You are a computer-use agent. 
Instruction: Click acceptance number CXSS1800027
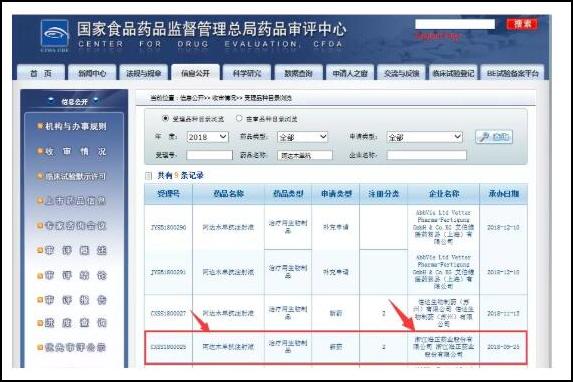tap(168, 313)
